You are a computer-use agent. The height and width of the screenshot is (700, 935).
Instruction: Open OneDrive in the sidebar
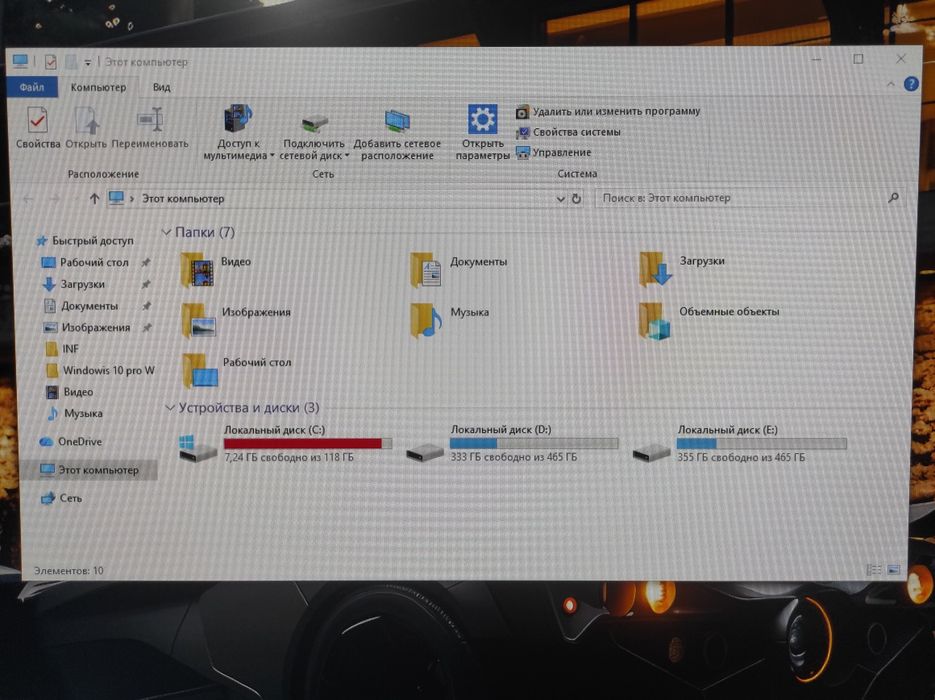click(x=80, y=442)
